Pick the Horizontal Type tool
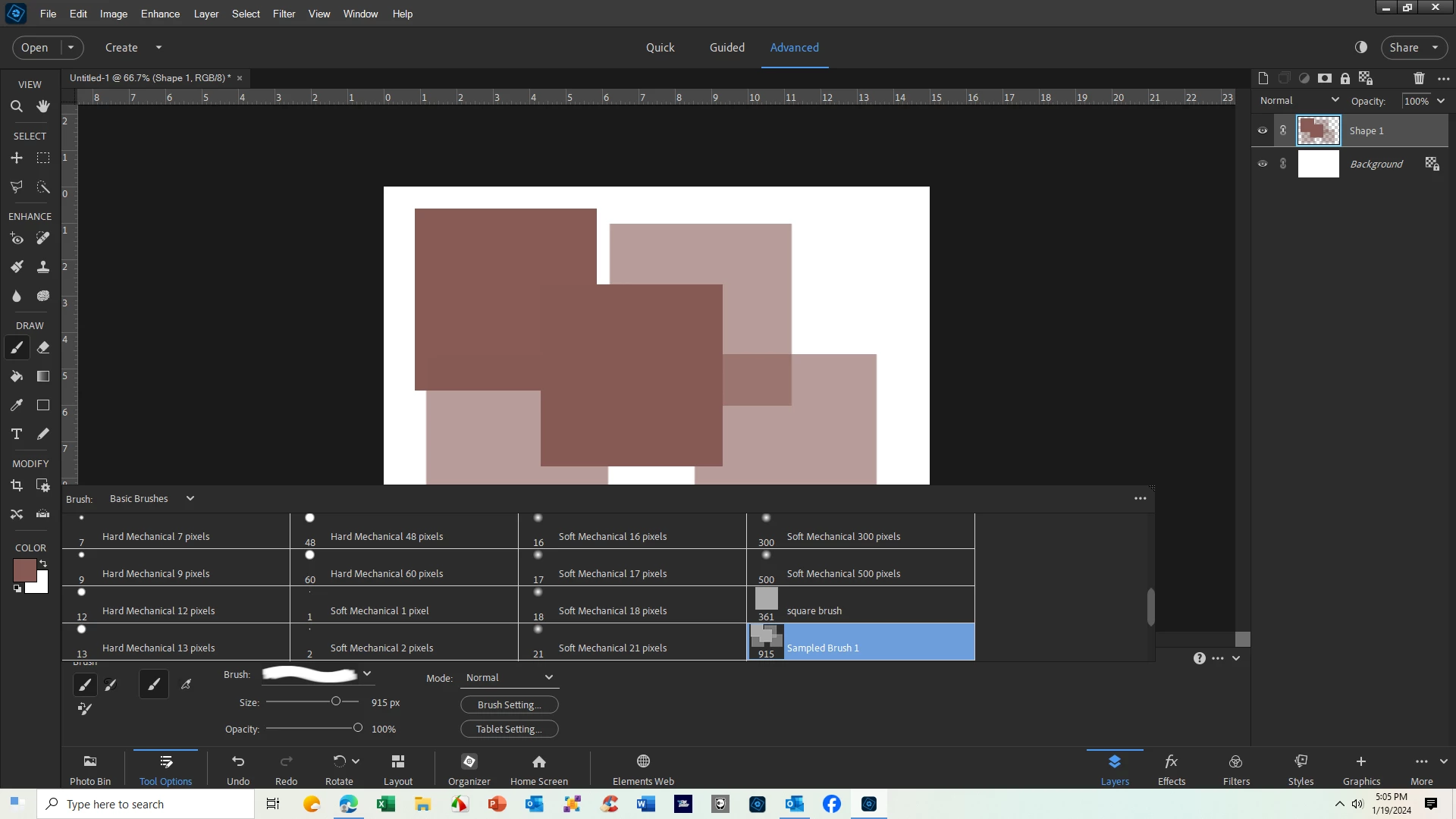The image size is (1456, 819). coord(16,435)
